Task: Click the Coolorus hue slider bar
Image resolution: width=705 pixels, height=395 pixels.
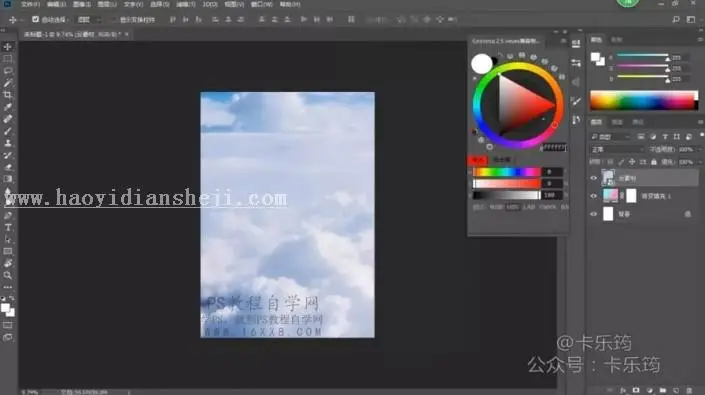Action: tap(506, 172)
